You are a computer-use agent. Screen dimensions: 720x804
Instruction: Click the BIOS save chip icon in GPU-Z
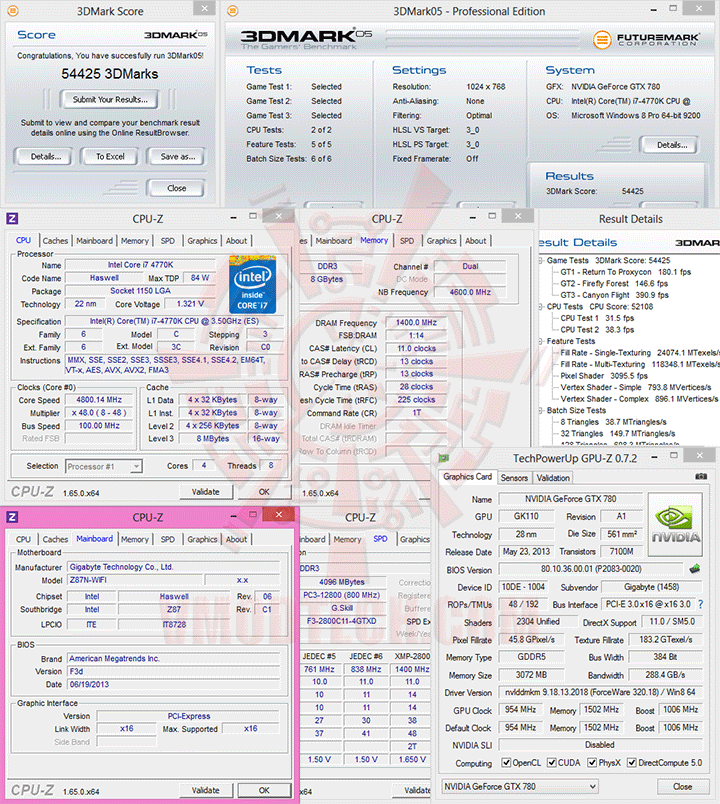tap(695, 569)
